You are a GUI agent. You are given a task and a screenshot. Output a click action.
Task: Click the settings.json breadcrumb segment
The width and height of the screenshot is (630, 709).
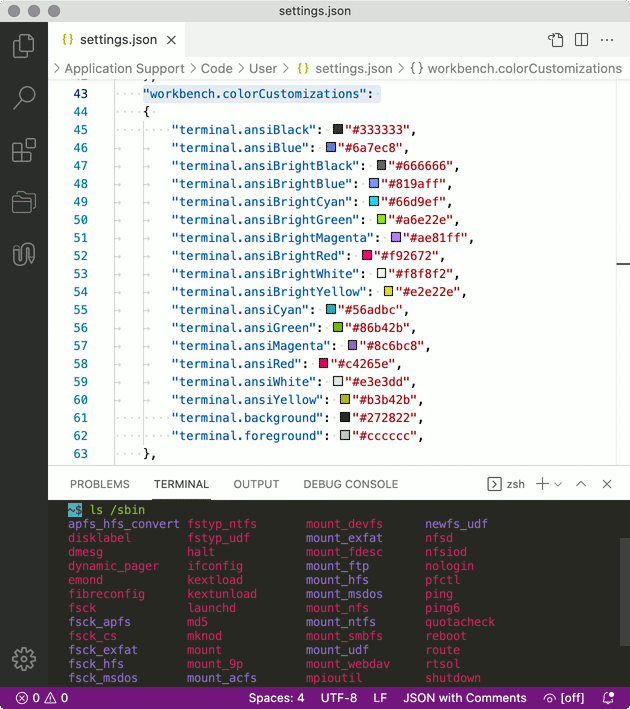click(x=345, y=68)
